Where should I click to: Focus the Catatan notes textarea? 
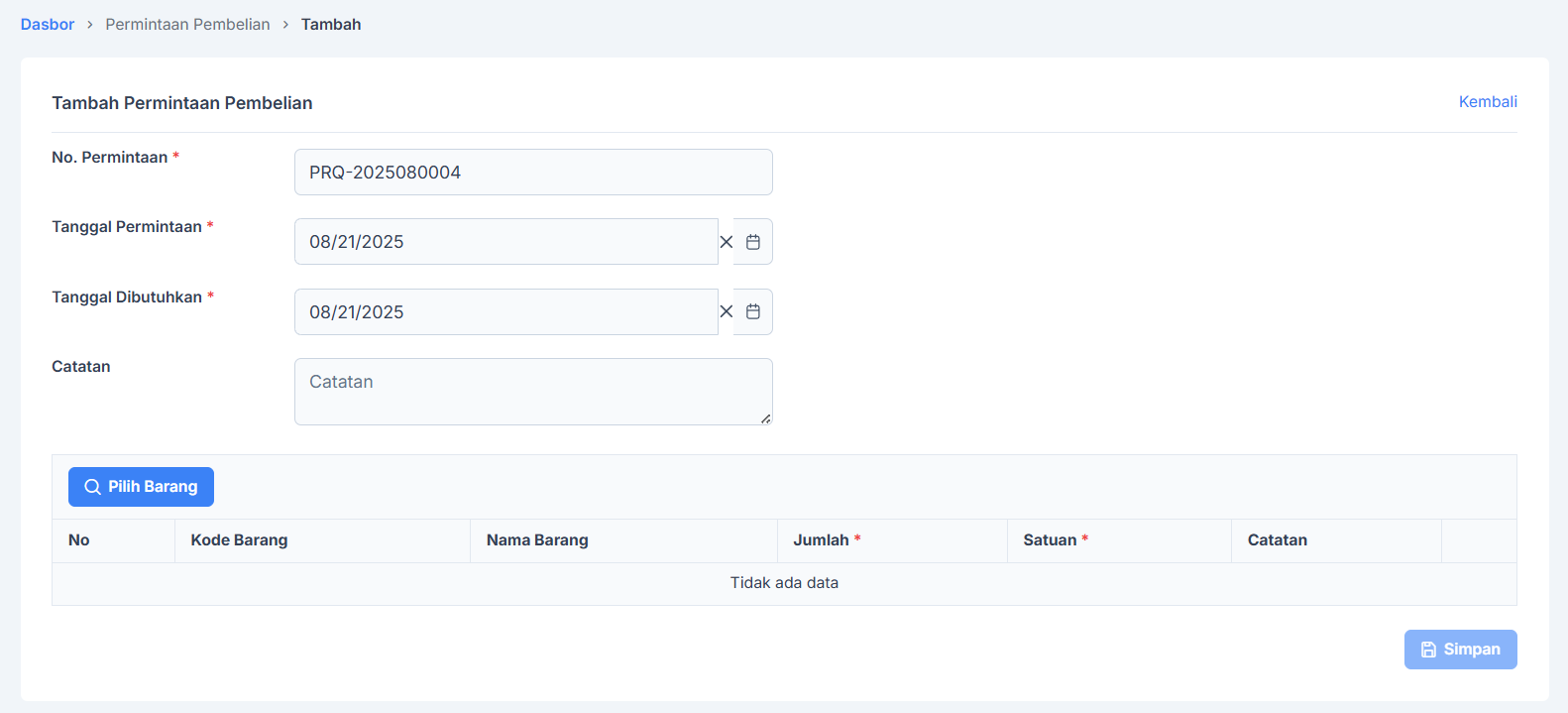click(533, 392)
